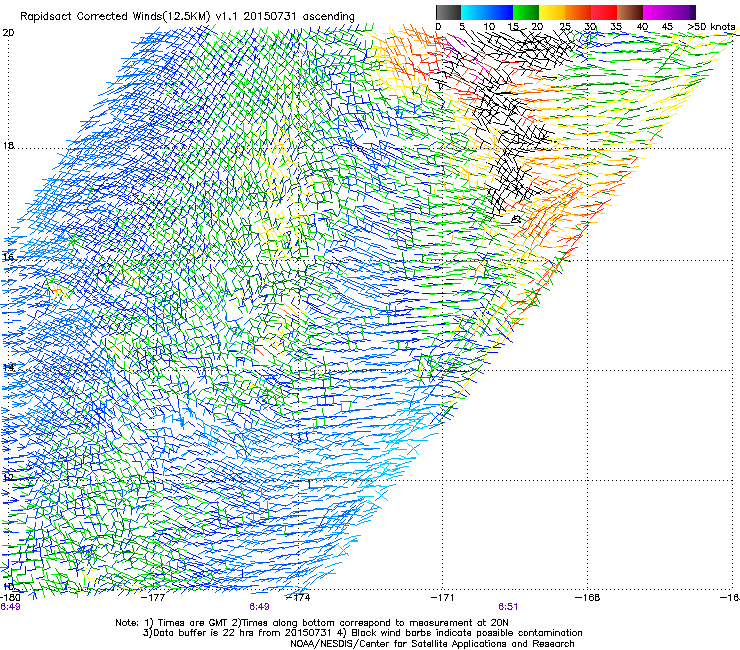The height and width of the screenshot is (650, 740).
Task: Click the '>50 knots' legend label
Action: point(711,27)
